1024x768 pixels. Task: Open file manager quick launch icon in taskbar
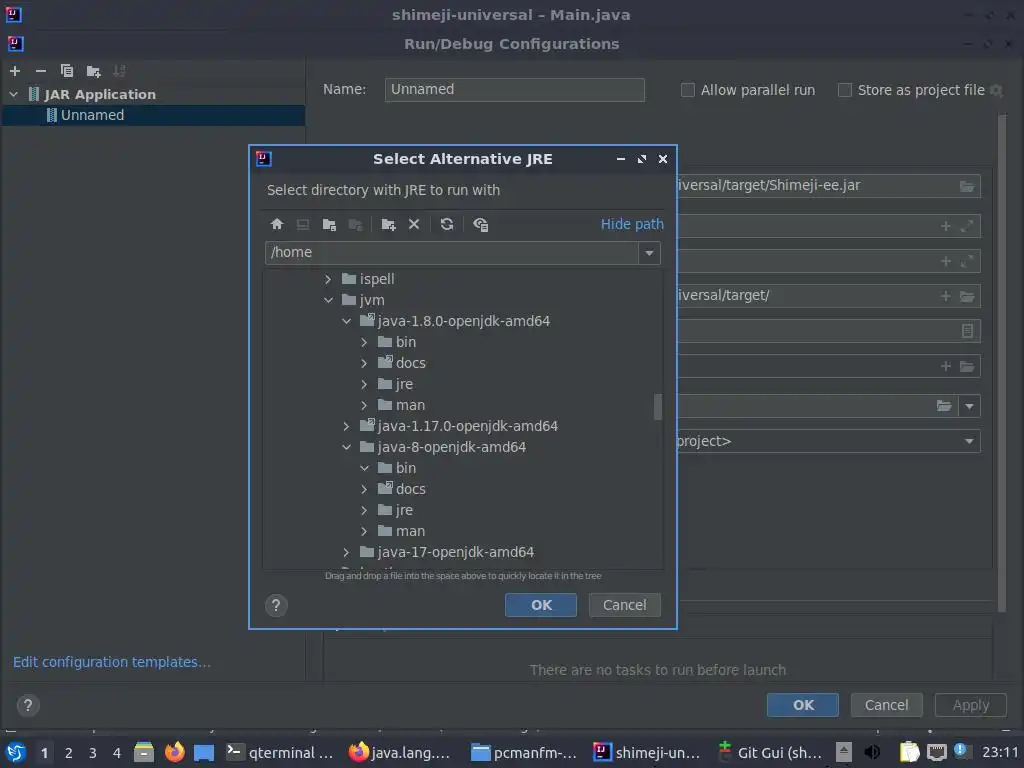[x=144, y=752]
